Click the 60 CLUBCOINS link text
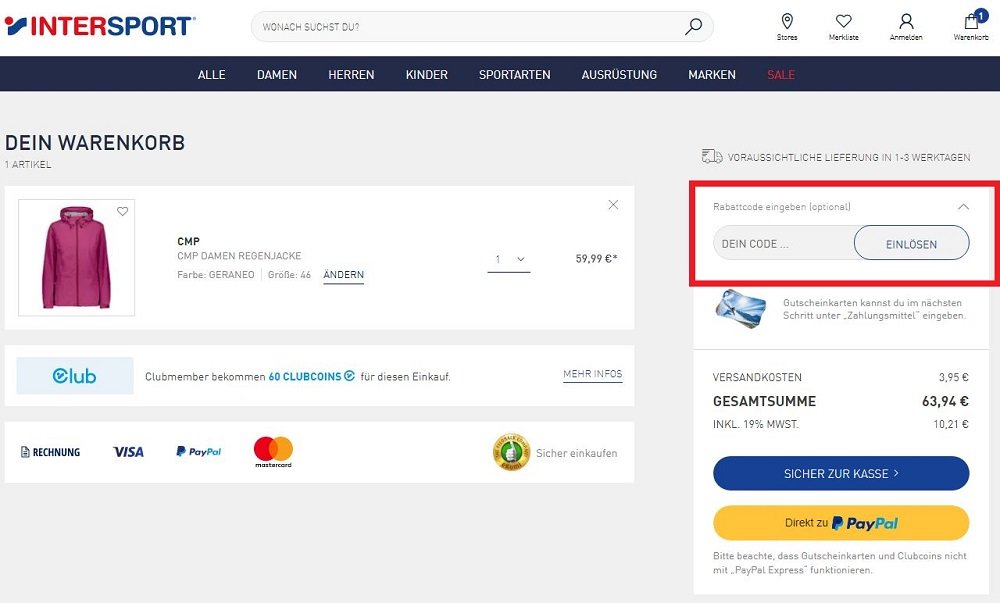The height and width of the screenshot is (603, 1000). pos(305,377)
